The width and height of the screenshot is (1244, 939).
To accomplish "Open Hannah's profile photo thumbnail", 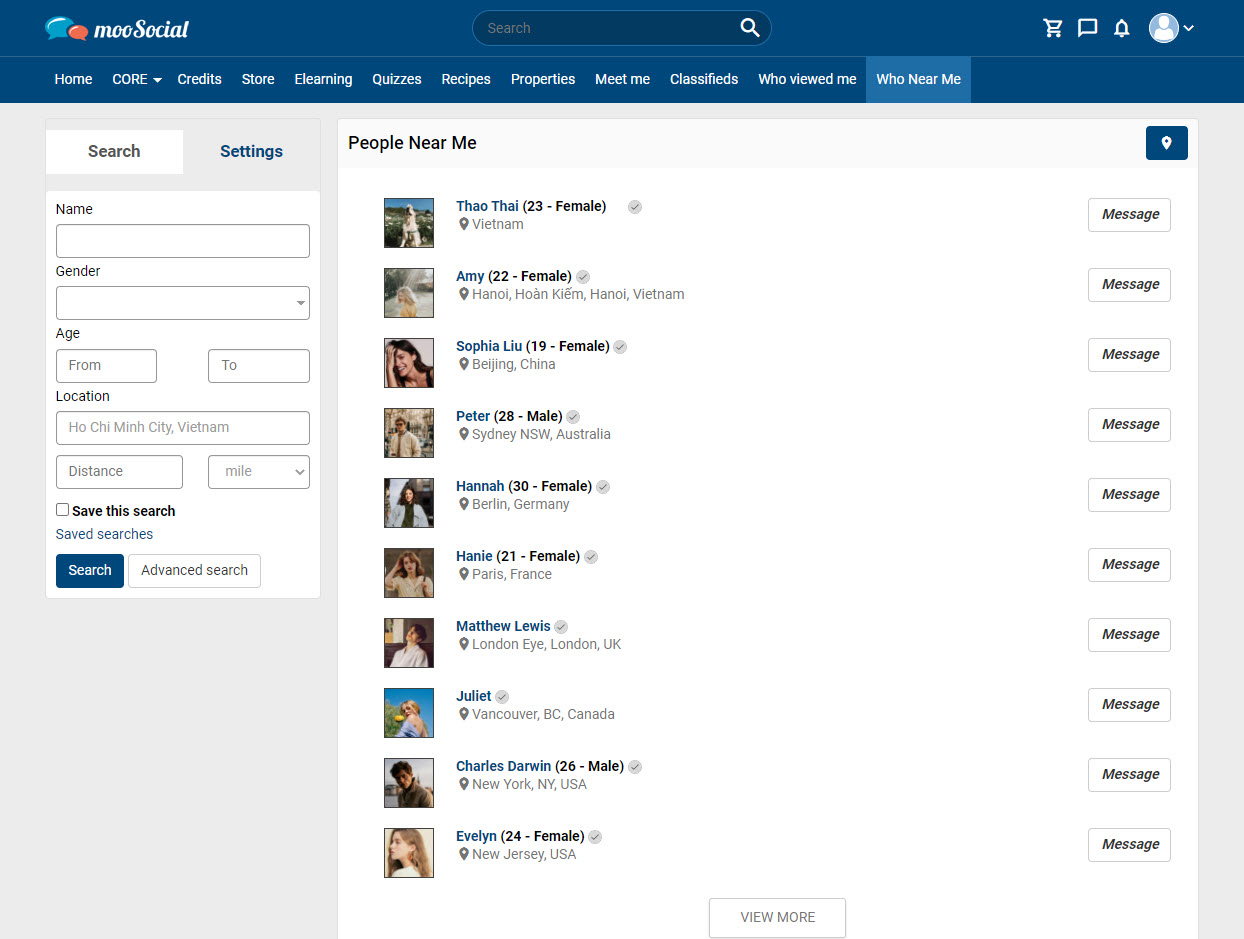I will click(x=409, y=503).
